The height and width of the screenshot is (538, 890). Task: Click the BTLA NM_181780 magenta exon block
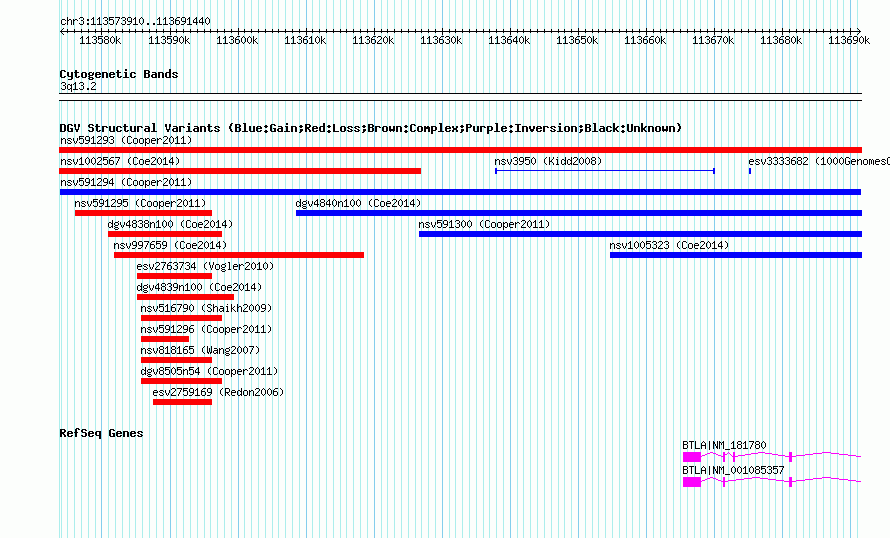pos(692,457)
